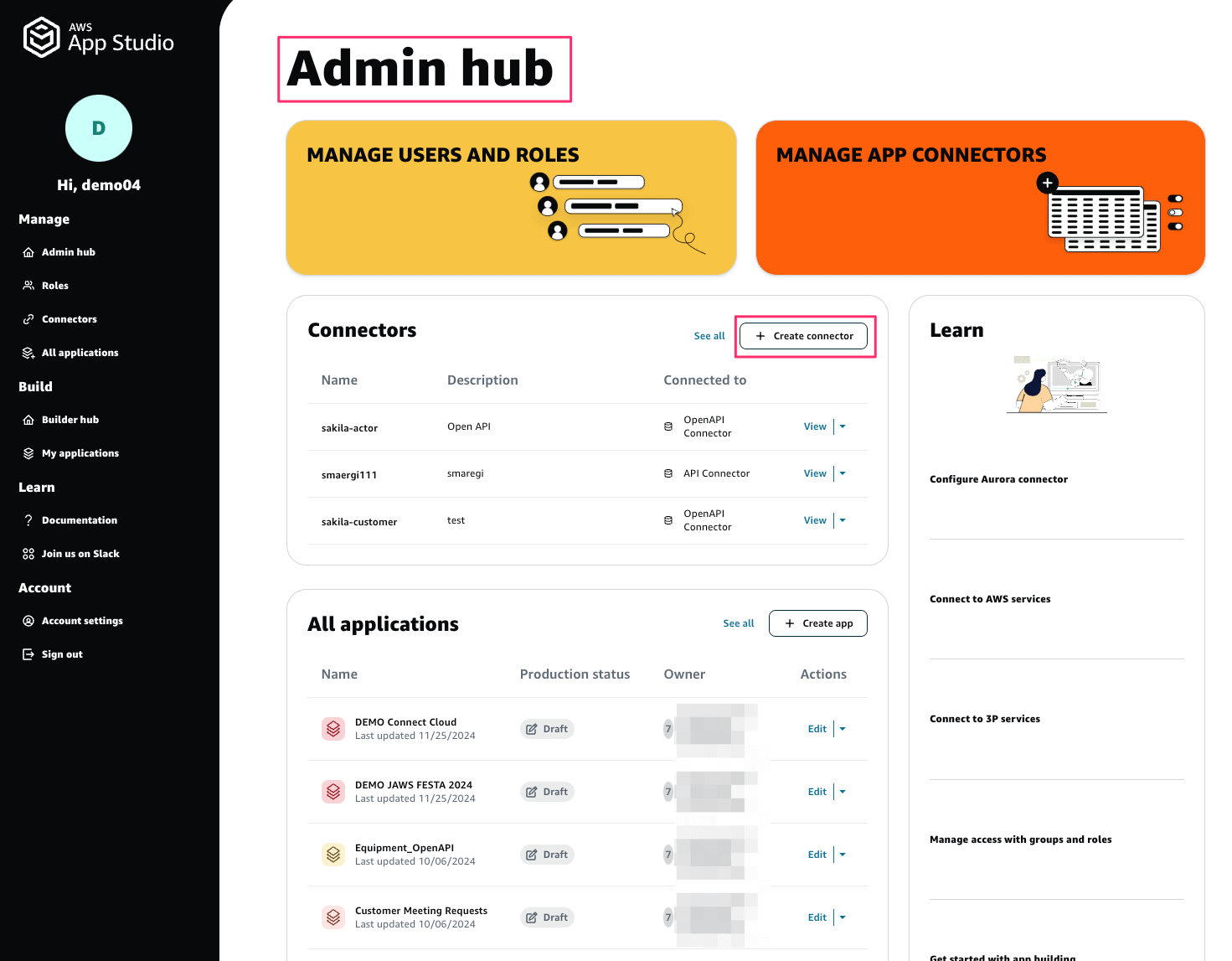The image size is (1232, 961).
Task: Click the DEMO JAWS FESTA 2024 app icon
Action: click(x=333, y=792)
